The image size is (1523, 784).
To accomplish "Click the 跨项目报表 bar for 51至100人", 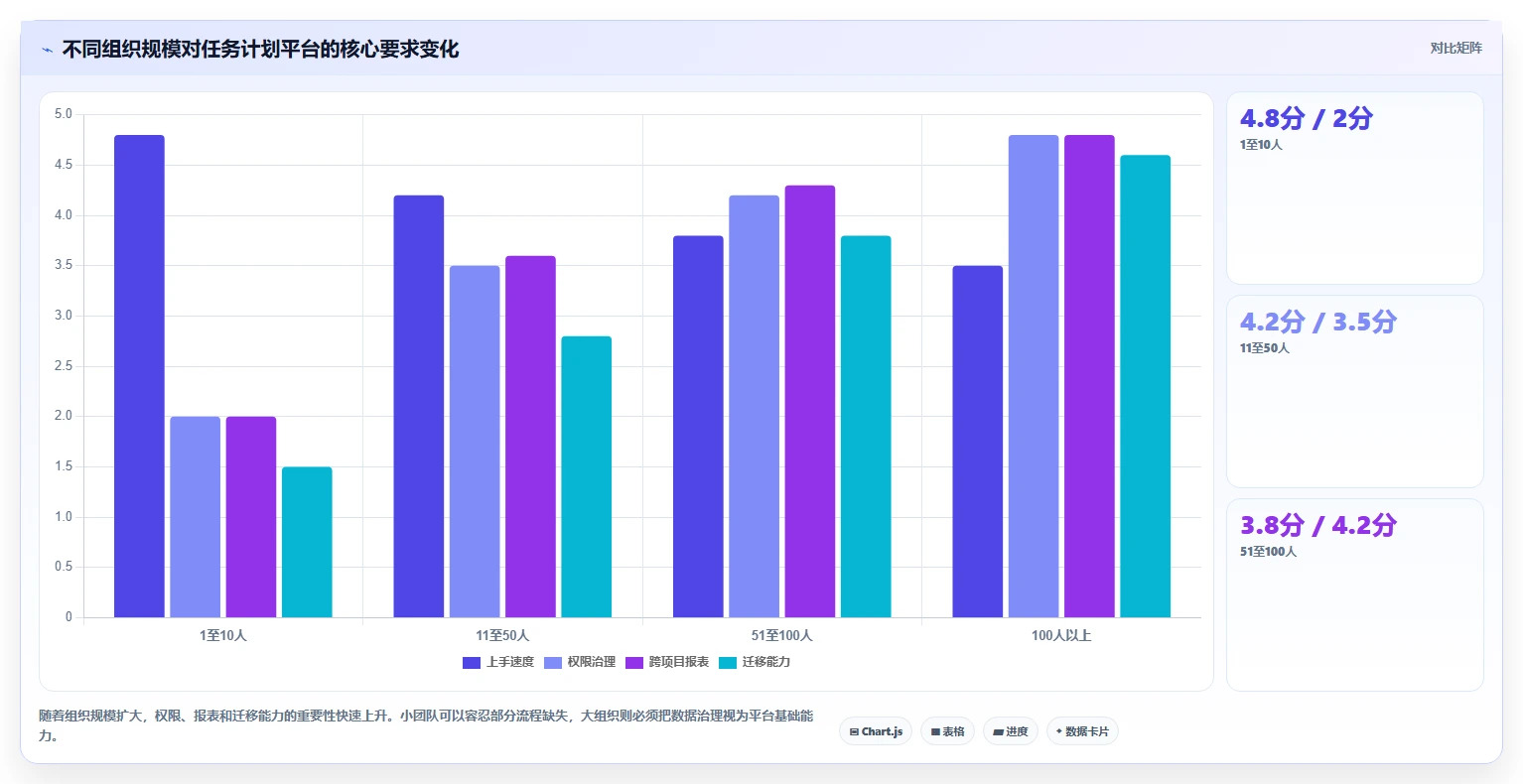I will pyautogui.click(x=810, y=401).
